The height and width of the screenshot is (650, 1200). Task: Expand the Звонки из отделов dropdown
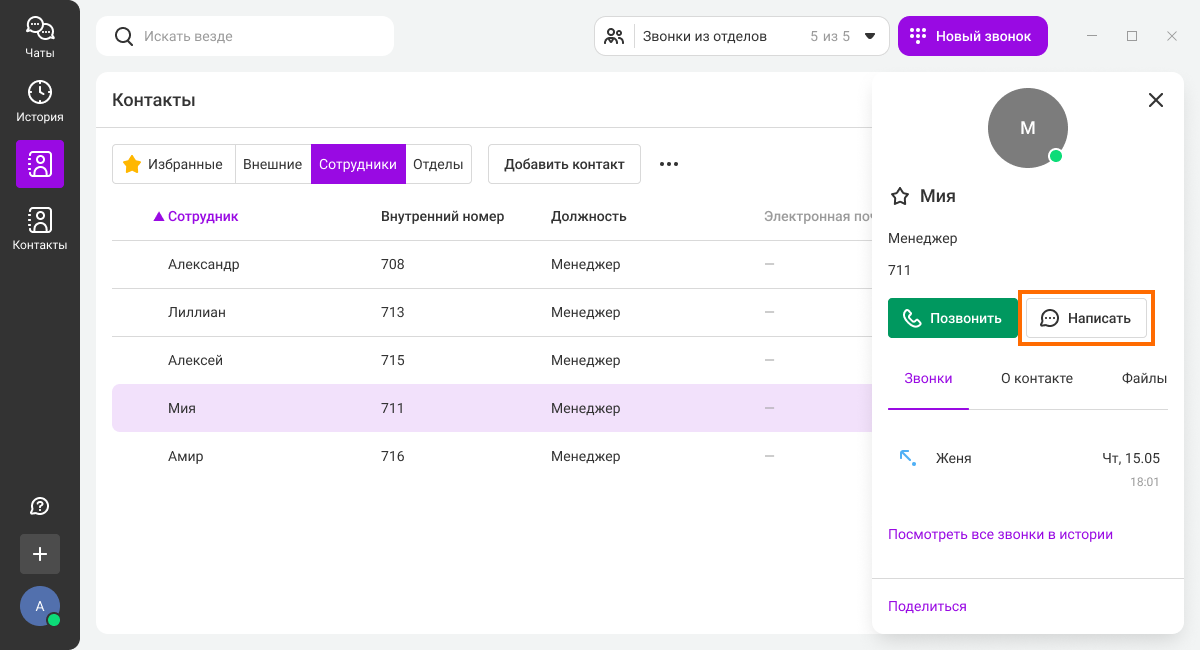pyautogui.click(x=869, y=36)
